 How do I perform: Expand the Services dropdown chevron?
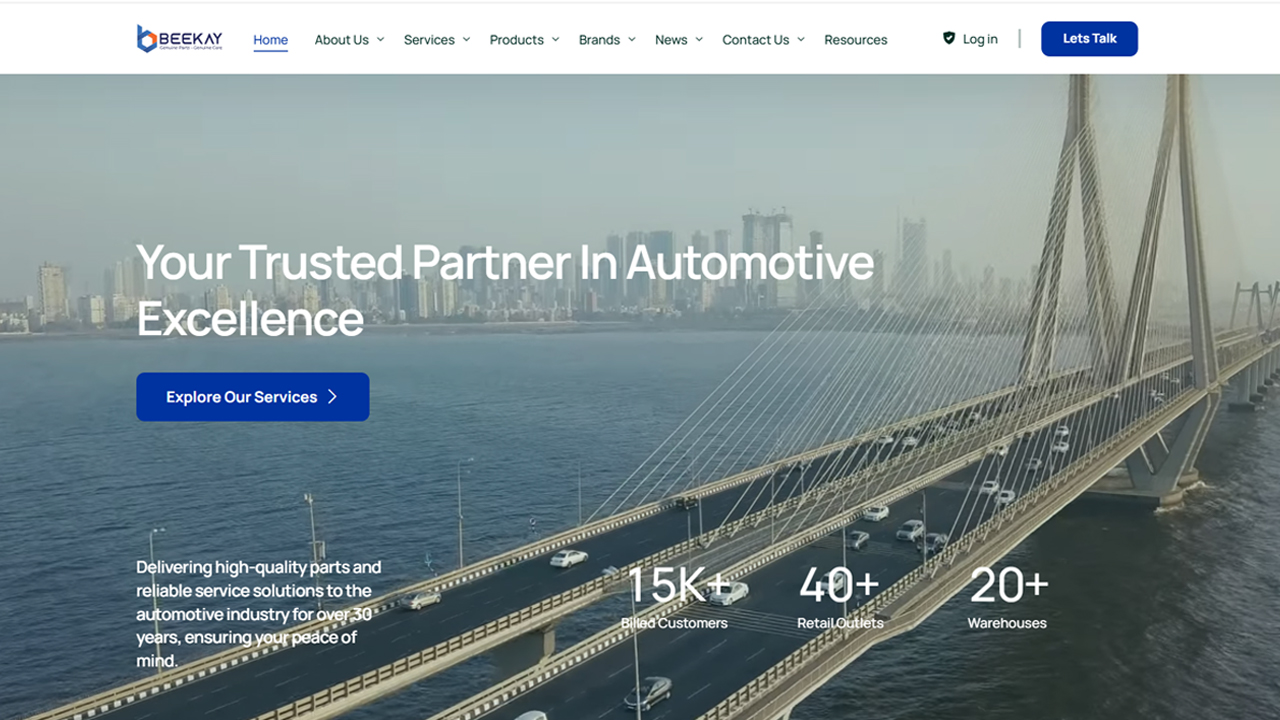pos(466,40)
